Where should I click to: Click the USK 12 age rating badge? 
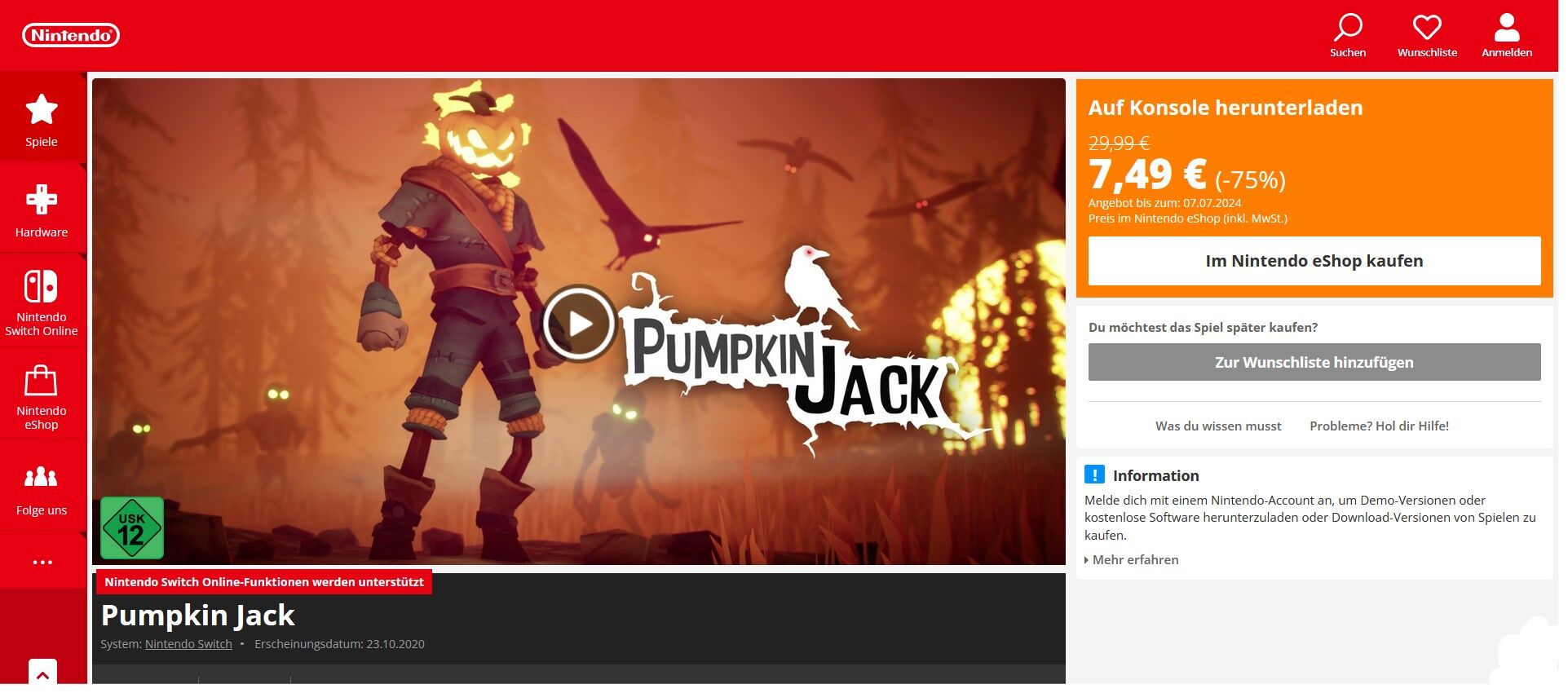(132, 528)
